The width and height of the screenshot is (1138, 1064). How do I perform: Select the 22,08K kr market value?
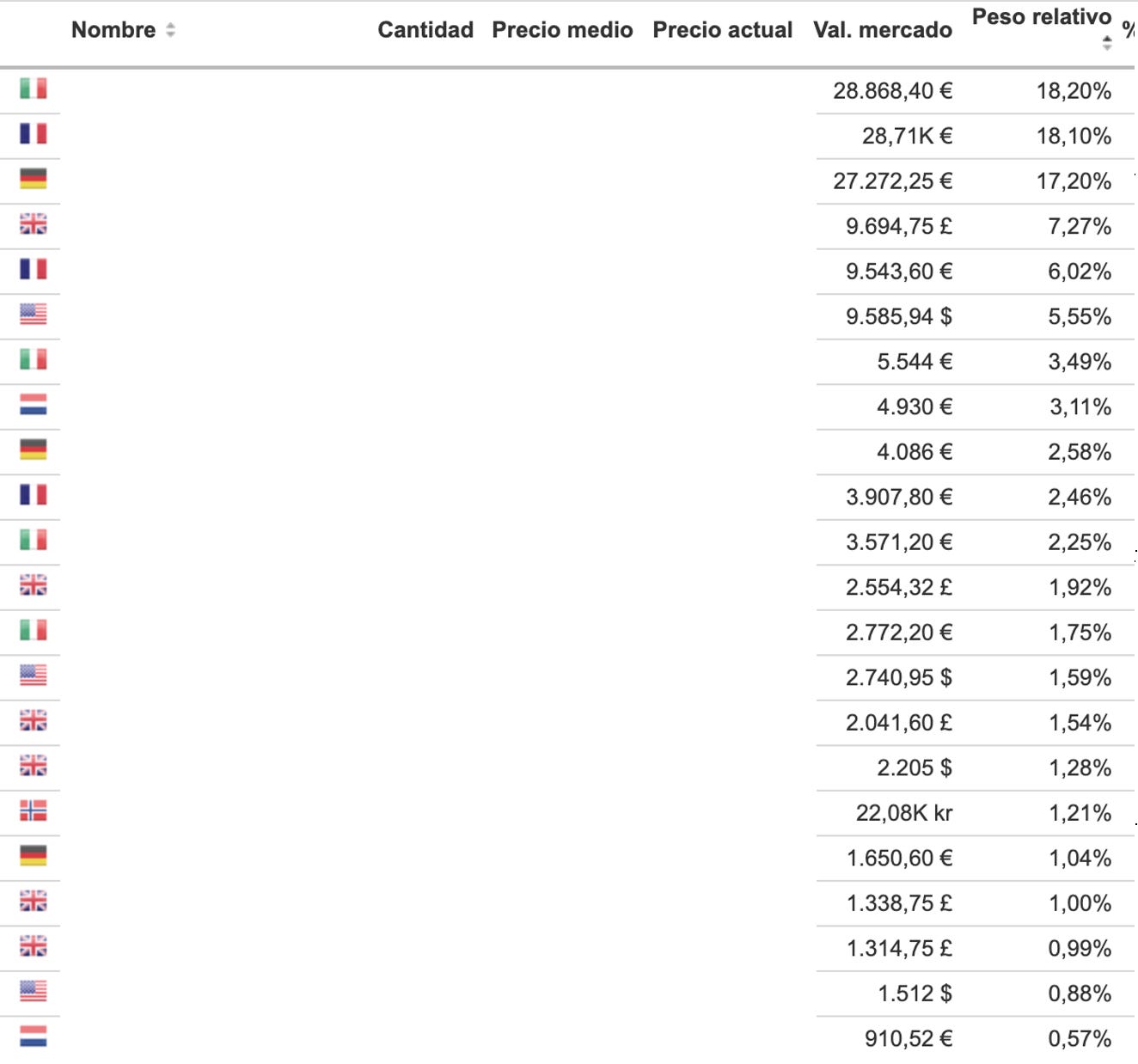(904, 813)
